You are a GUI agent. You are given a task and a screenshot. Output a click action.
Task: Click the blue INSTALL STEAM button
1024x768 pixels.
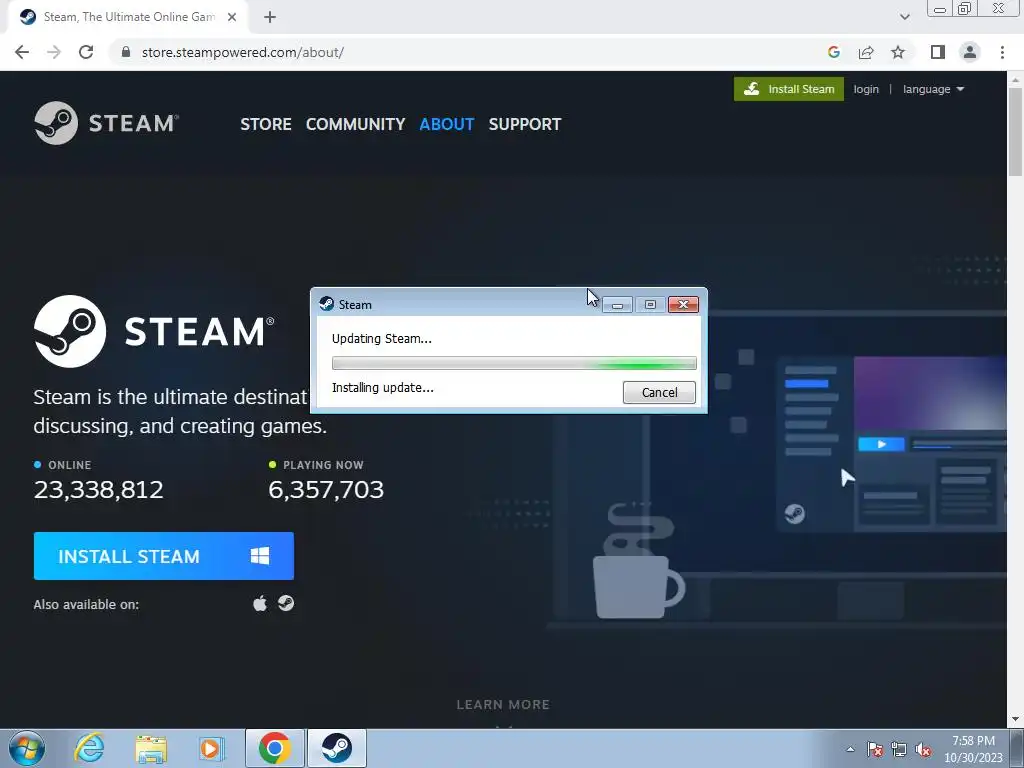coord(164,556)
